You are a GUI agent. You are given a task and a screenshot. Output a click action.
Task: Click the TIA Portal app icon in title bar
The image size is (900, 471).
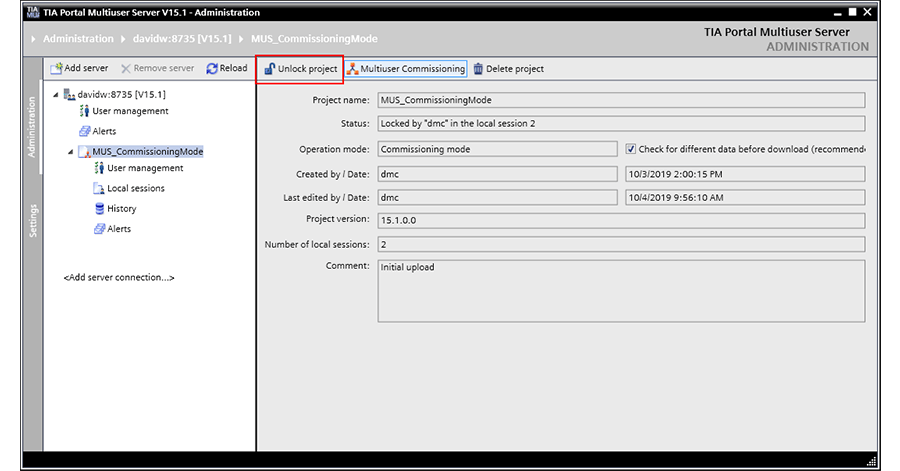33,12
